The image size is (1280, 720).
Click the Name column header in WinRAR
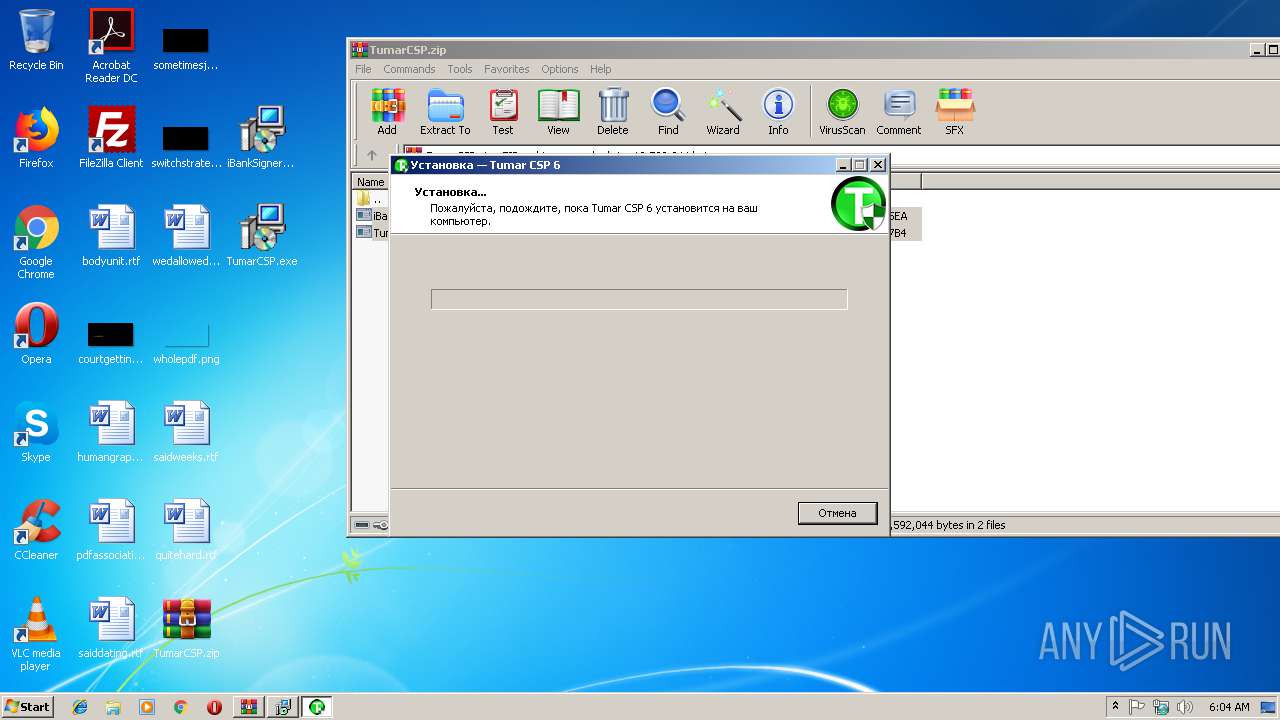(x=371, y=182)
